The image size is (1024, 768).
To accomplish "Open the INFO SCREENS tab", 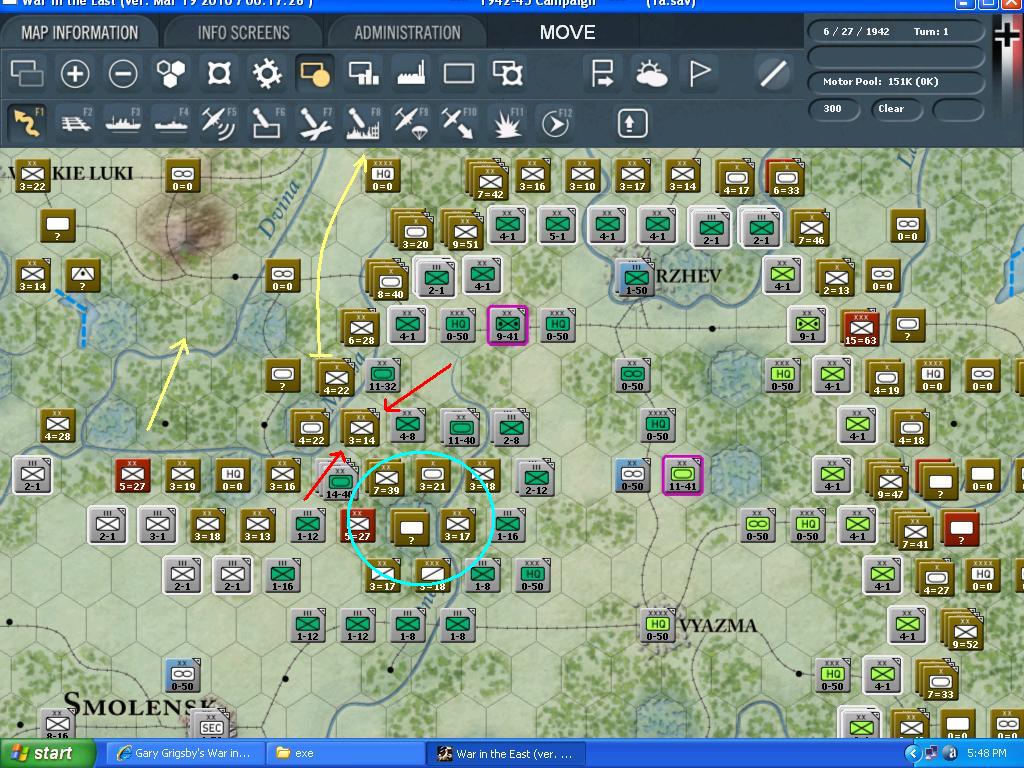I will coord(244,33).
